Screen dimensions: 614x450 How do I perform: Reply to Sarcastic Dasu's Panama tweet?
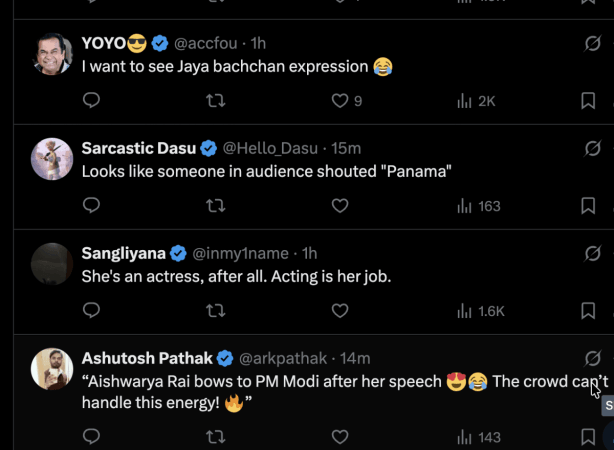tap(91, 205)
